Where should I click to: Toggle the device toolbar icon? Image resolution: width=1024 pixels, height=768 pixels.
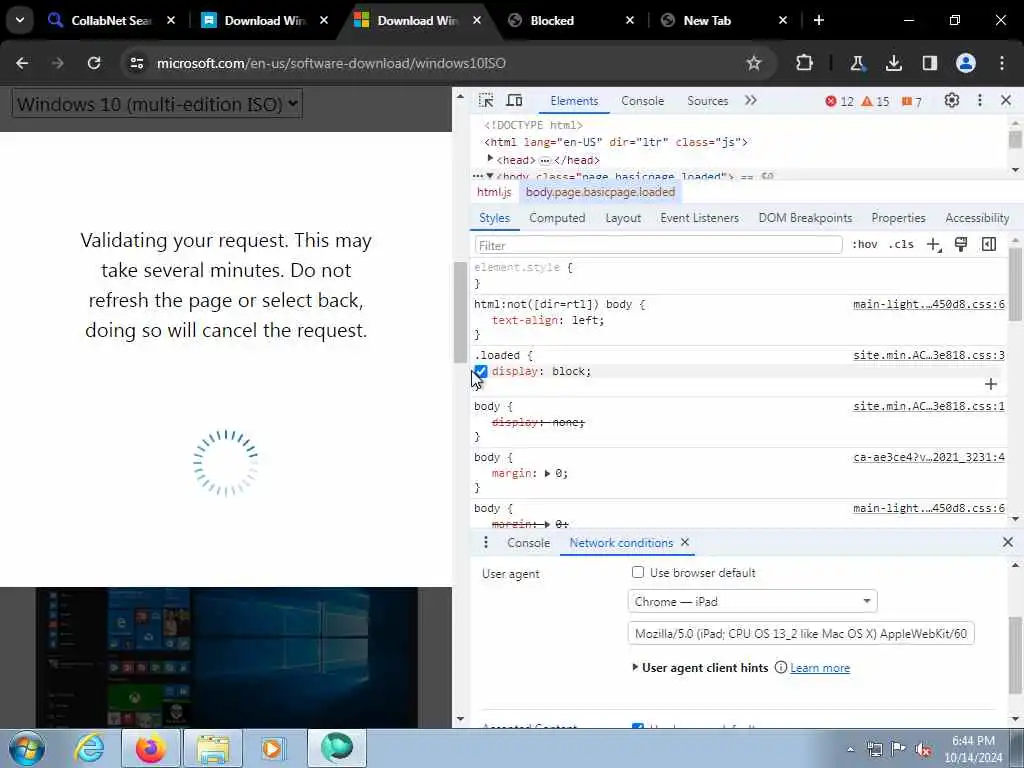(x=515, y=101)
